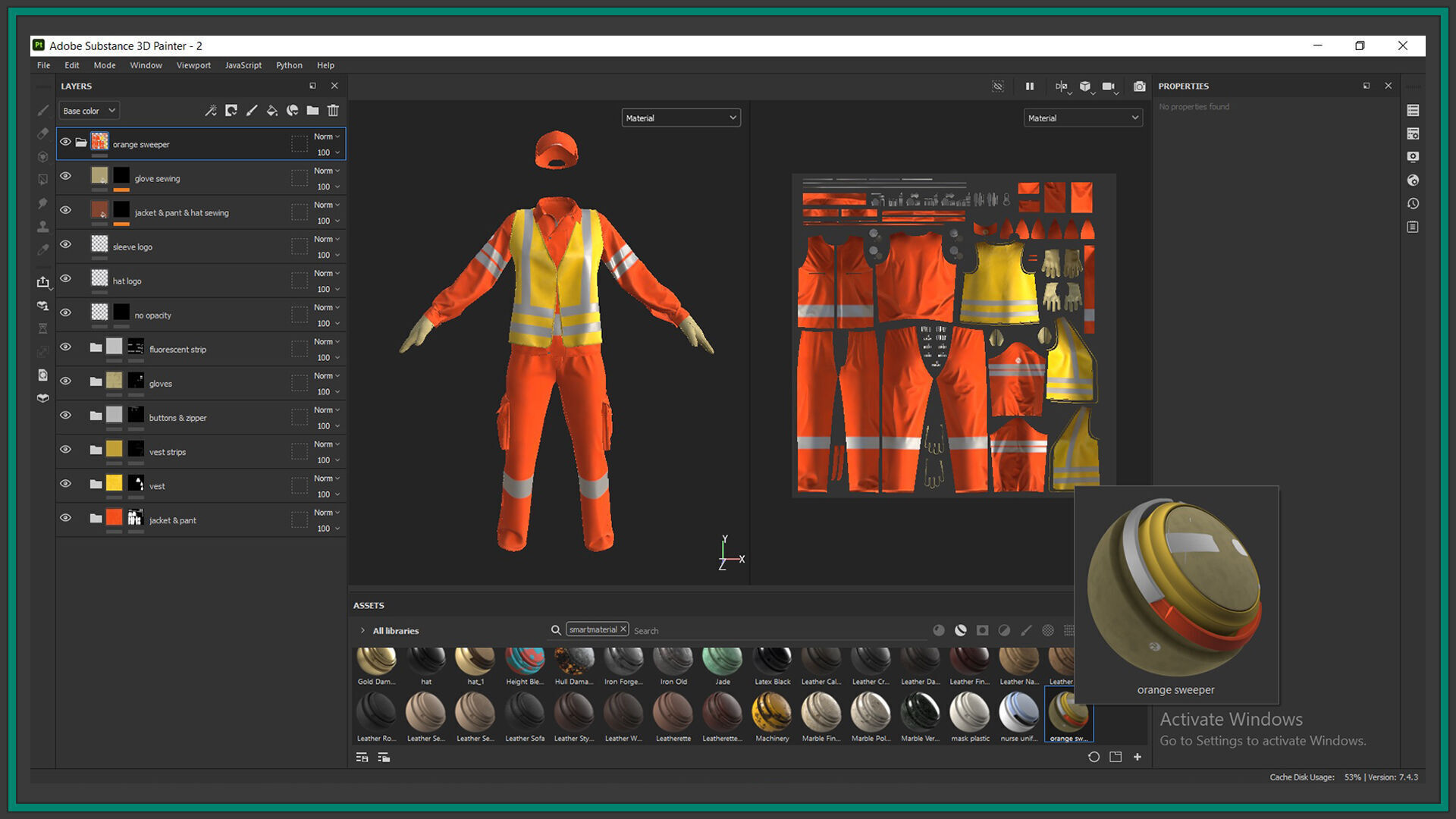Click the jacket & pant orange color swatch
Image resolution: width=1456 pixels, height=819 pixels.
pyautogui.click(x=114, y=518)
